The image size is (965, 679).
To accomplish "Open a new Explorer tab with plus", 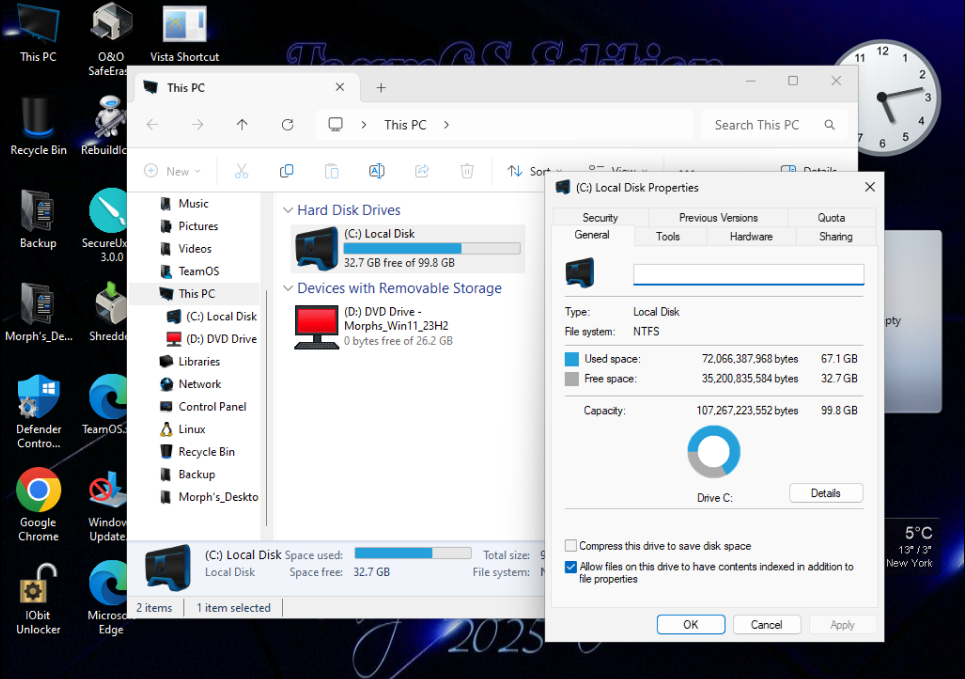I will [x=381, y=88].
